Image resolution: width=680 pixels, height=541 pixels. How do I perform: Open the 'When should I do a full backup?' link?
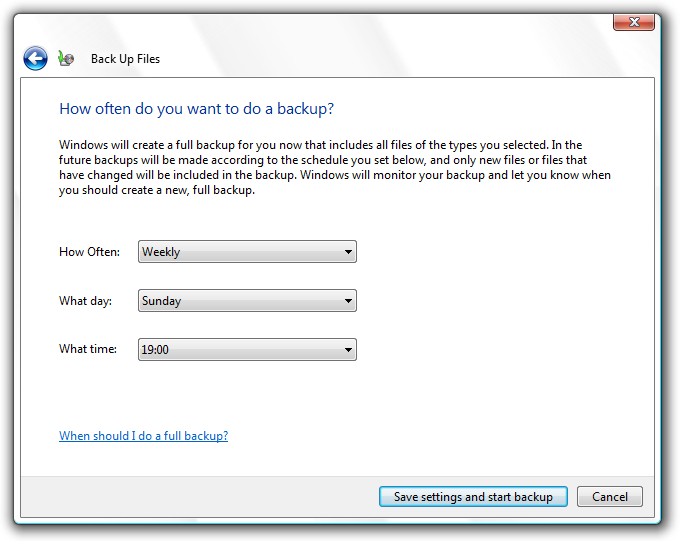tap(144, 436)
